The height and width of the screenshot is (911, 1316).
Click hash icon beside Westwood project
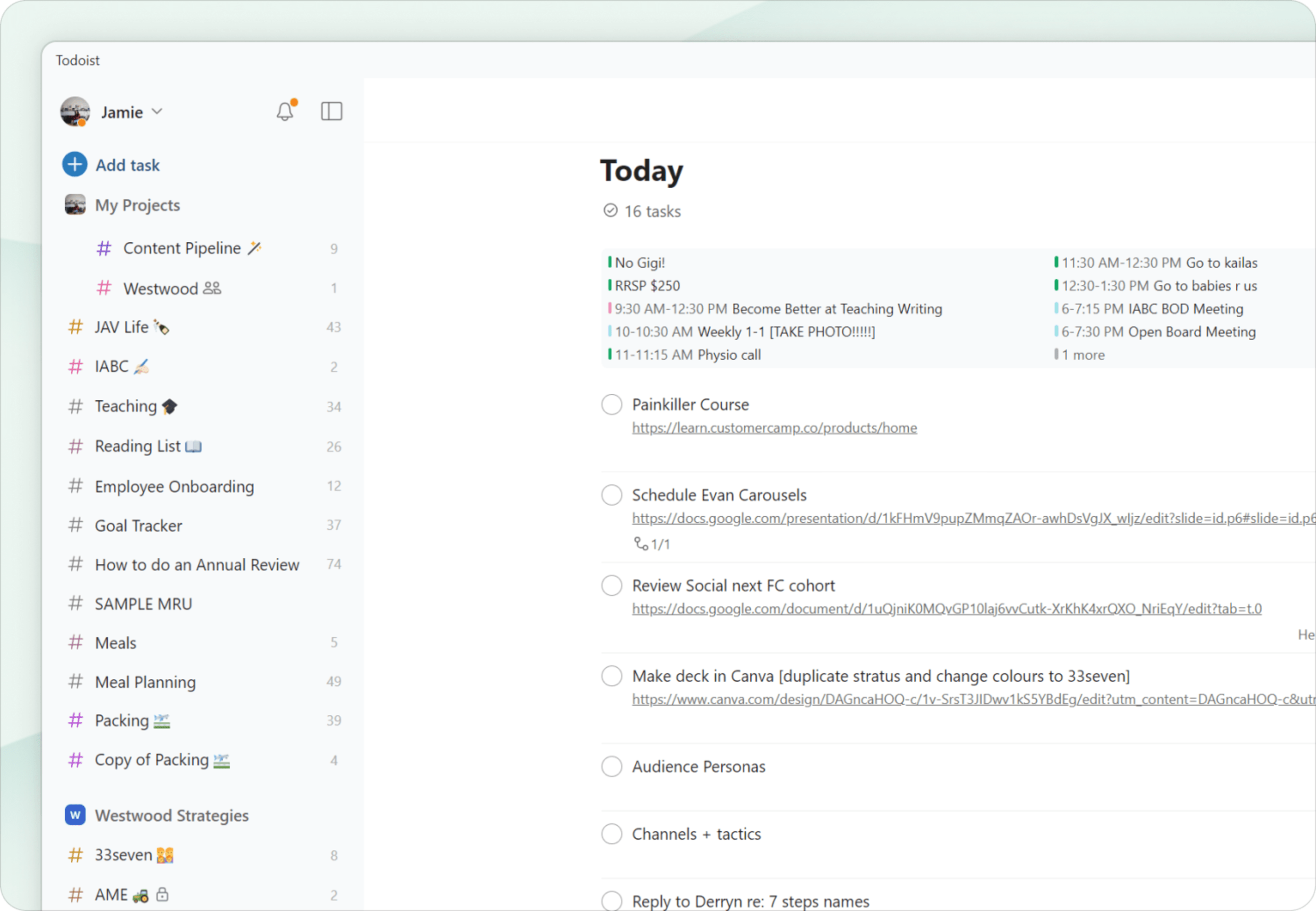(x=104, y=287)
